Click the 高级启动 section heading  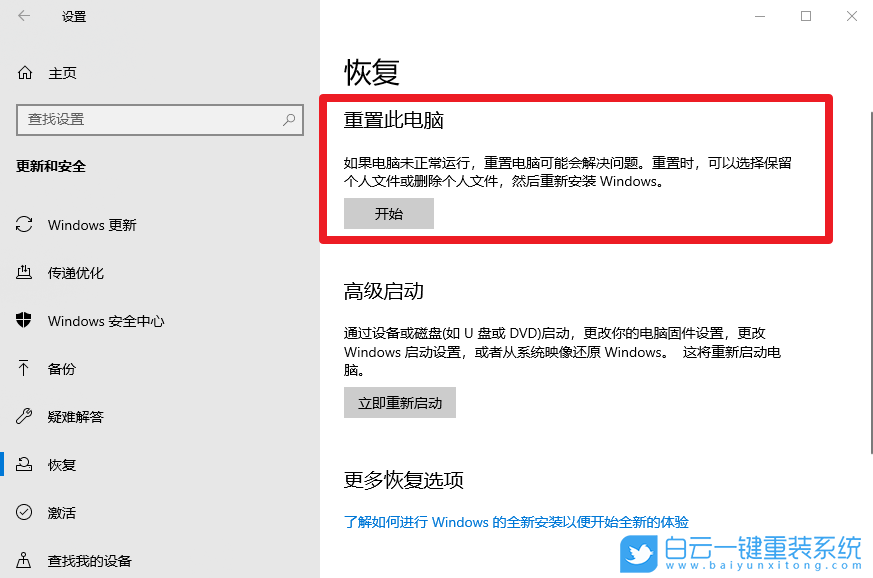[385, 290]
